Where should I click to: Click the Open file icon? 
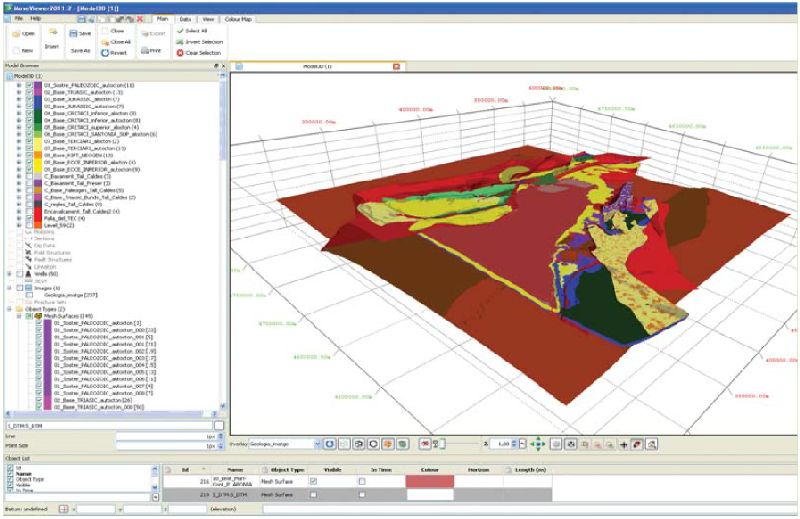(15, 34)
